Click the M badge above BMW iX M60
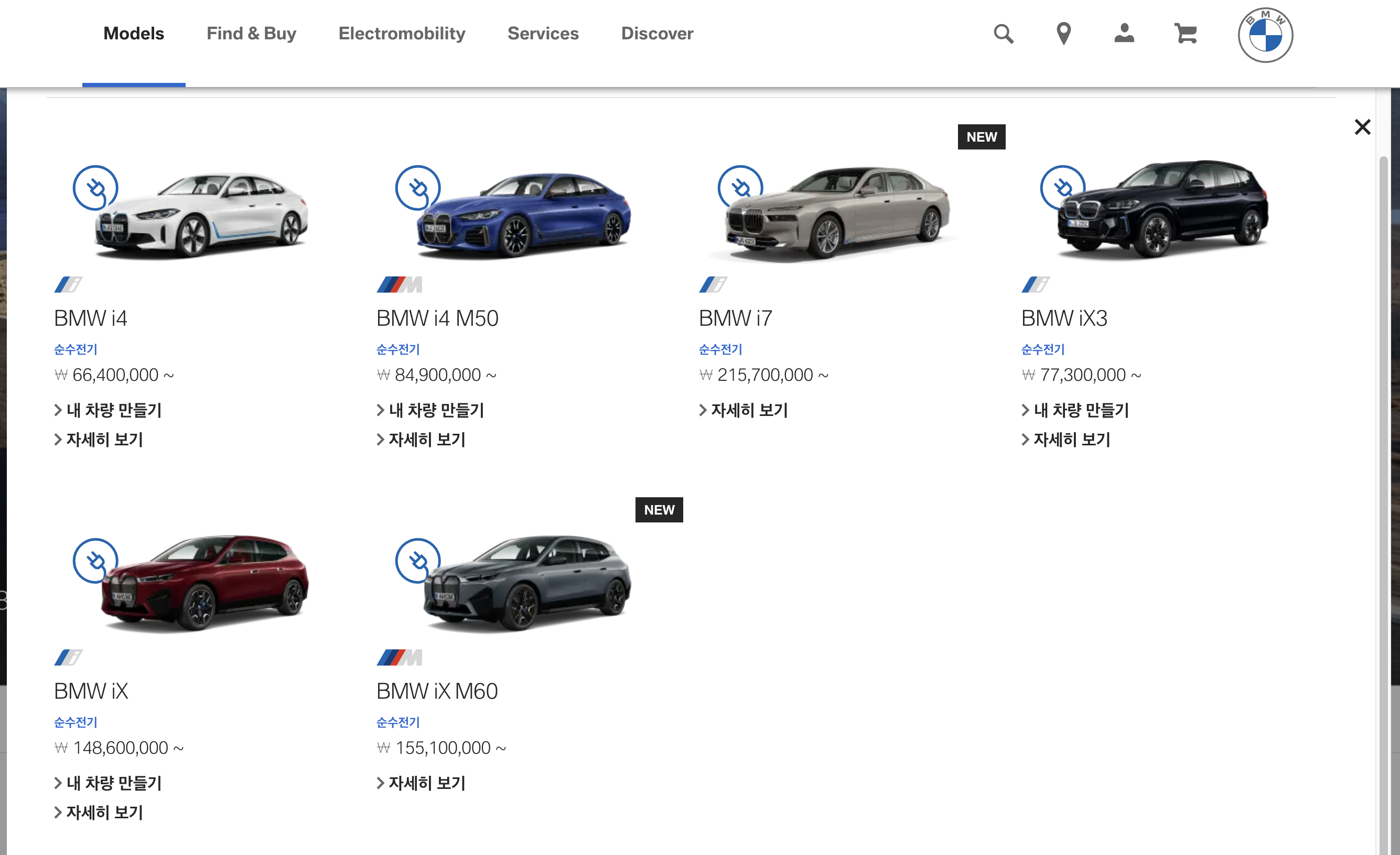The width and height of the screenshot is (1400, 855). 400,657
